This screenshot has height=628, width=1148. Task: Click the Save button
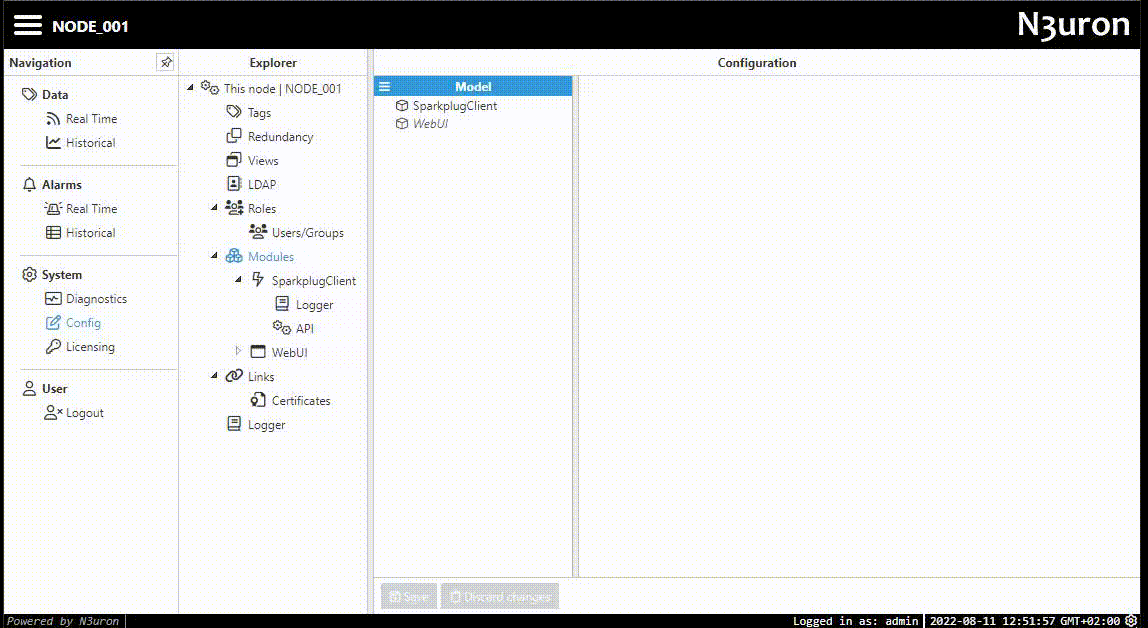[x=409, y=597]
